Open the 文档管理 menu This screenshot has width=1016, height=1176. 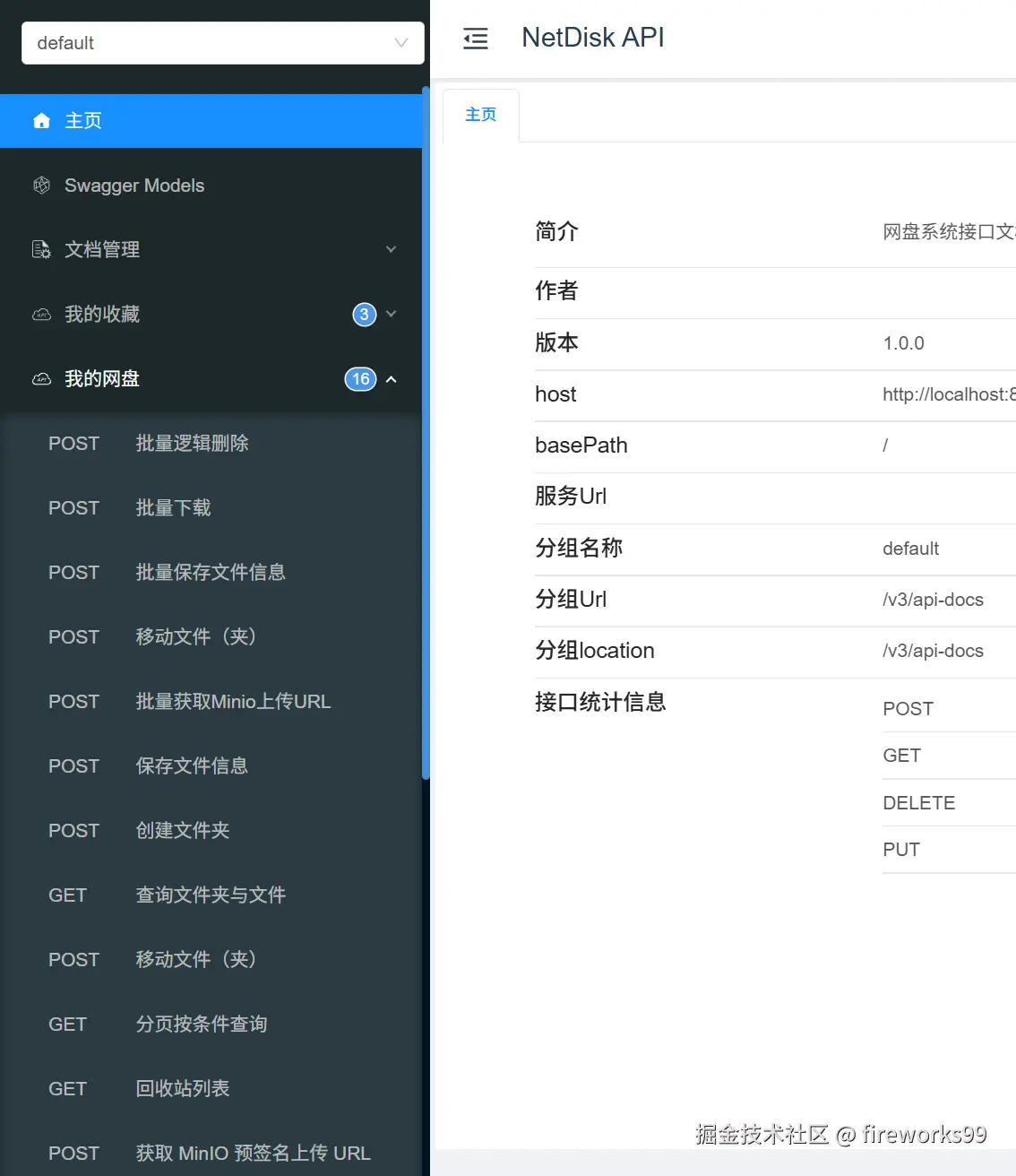click(x=211, y=250)
